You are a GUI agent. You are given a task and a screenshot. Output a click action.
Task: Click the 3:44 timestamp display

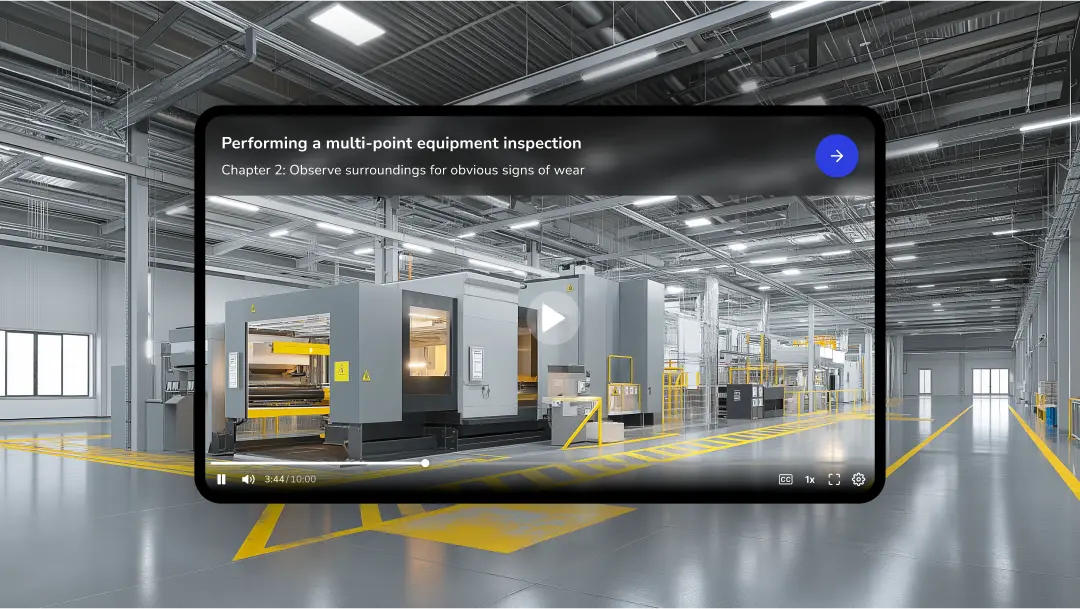pyautogui.click(x=287, y=480)
